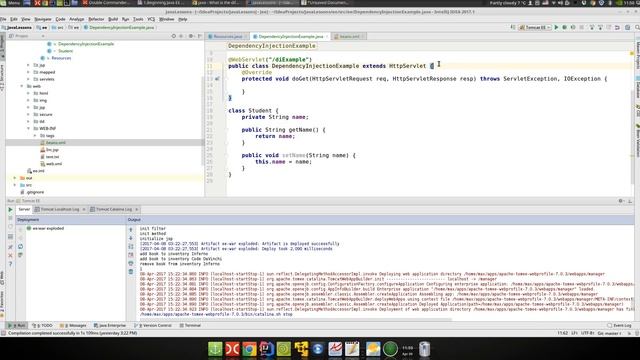Expand the src folder in project tree
Image resolution: width=640 pixels, height=360 pixels.
15,185
